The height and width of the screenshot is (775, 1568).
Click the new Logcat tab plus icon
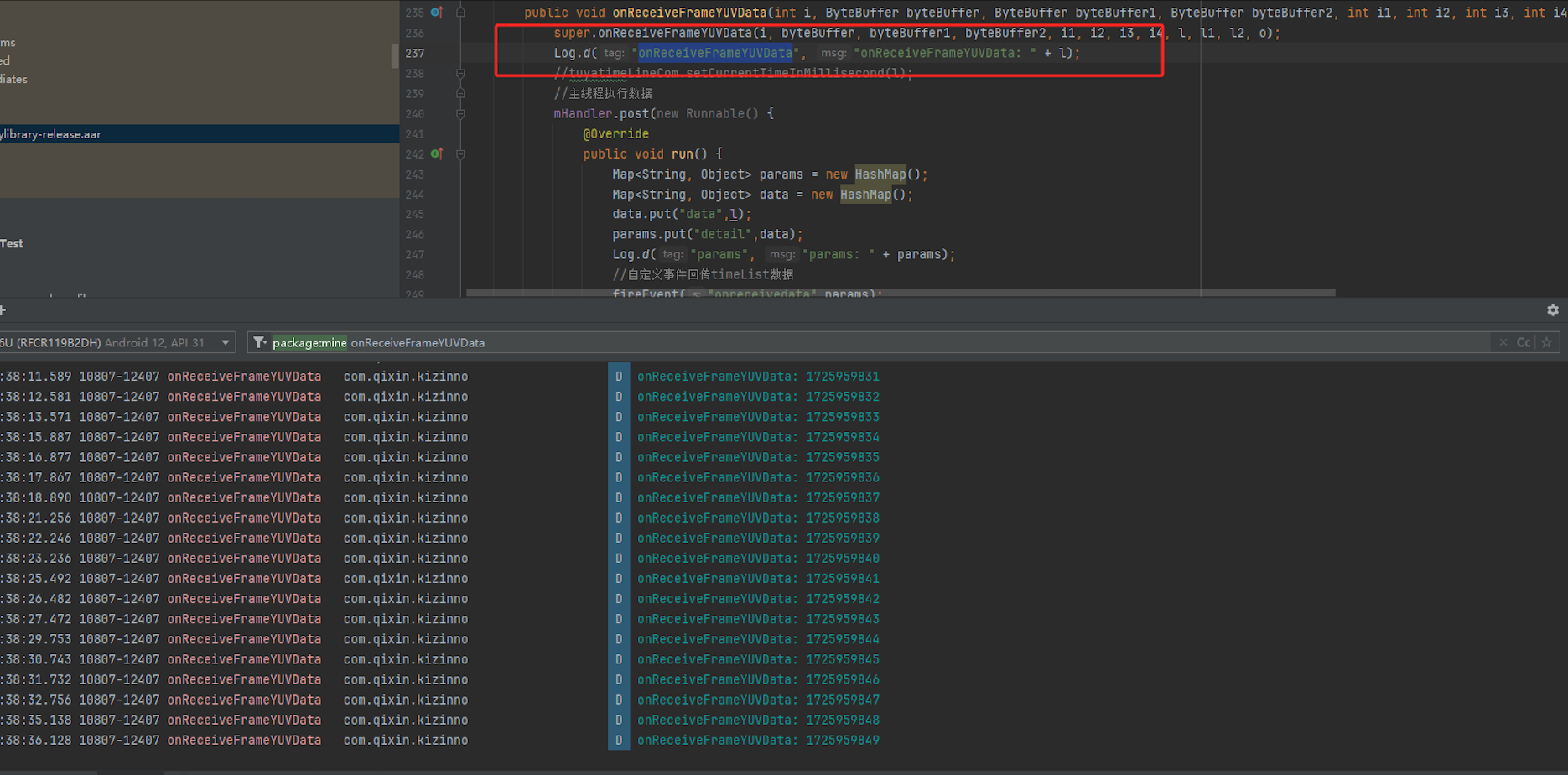point(3,310)
